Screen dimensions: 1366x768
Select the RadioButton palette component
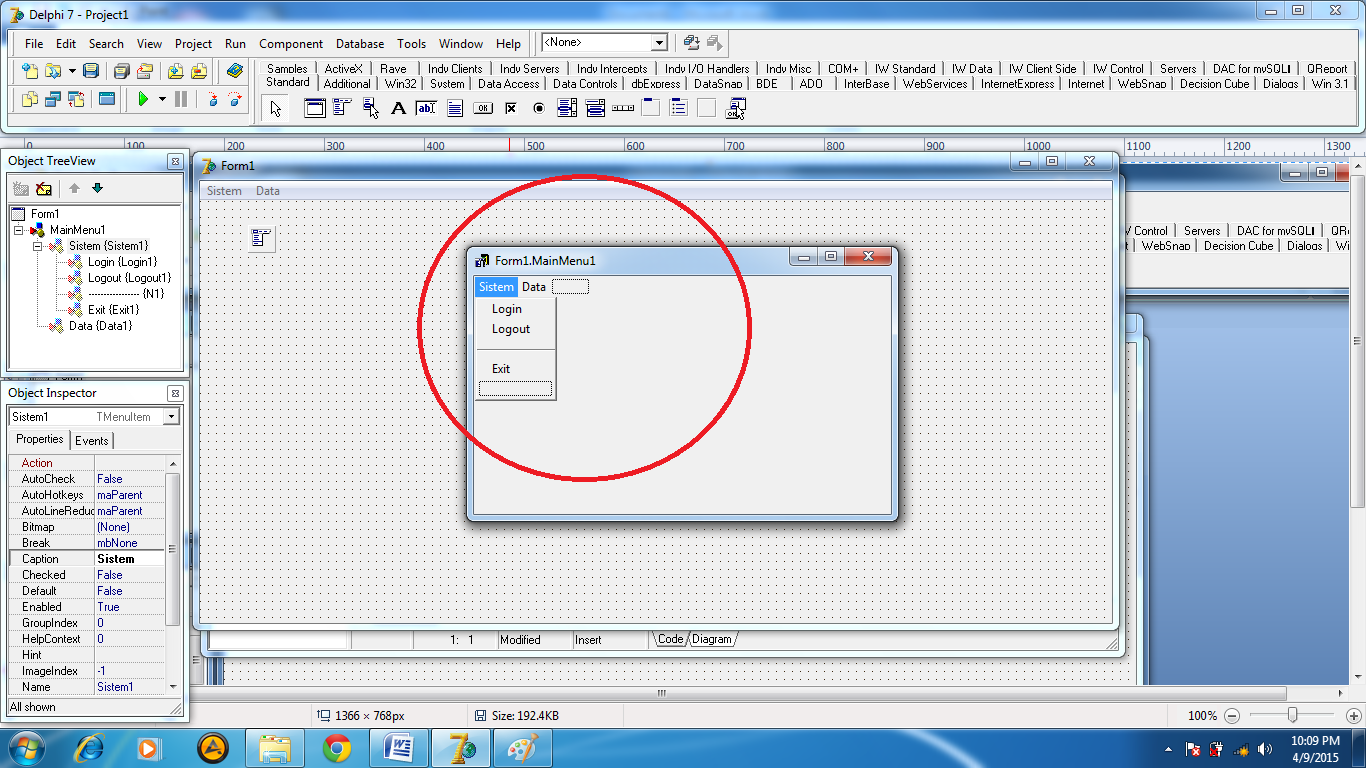click(539, 108)
